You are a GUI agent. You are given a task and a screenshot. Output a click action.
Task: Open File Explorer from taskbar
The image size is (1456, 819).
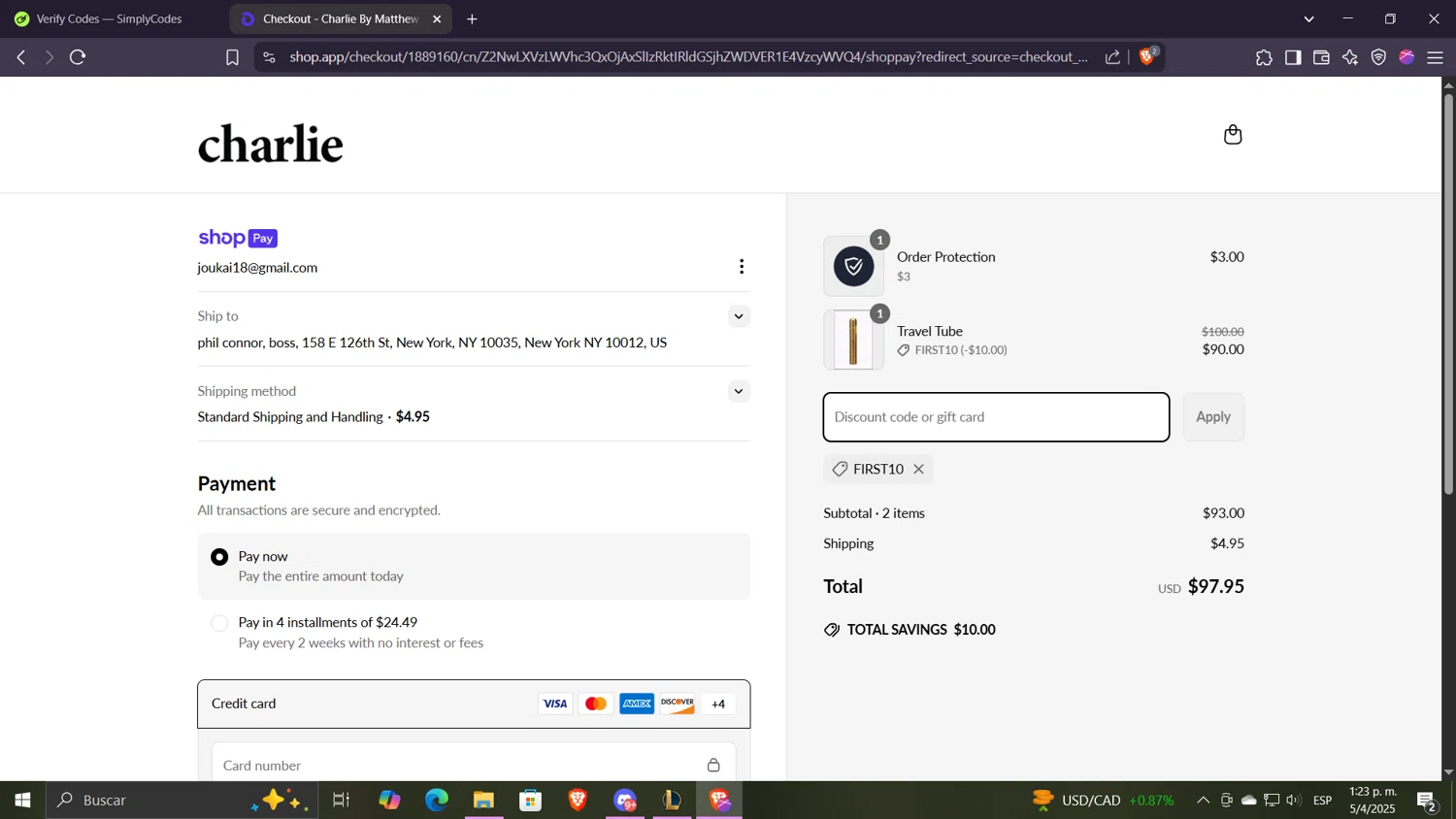click(483, 800)
